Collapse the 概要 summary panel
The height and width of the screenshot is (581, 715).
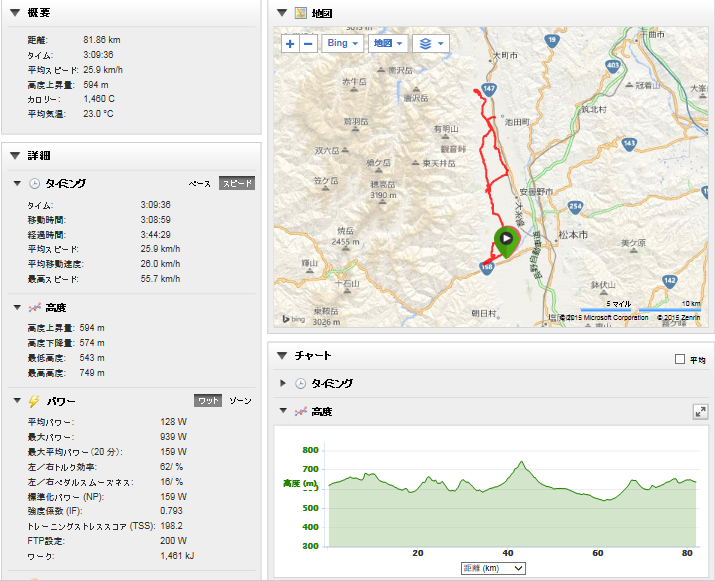(x=15, y=13)
